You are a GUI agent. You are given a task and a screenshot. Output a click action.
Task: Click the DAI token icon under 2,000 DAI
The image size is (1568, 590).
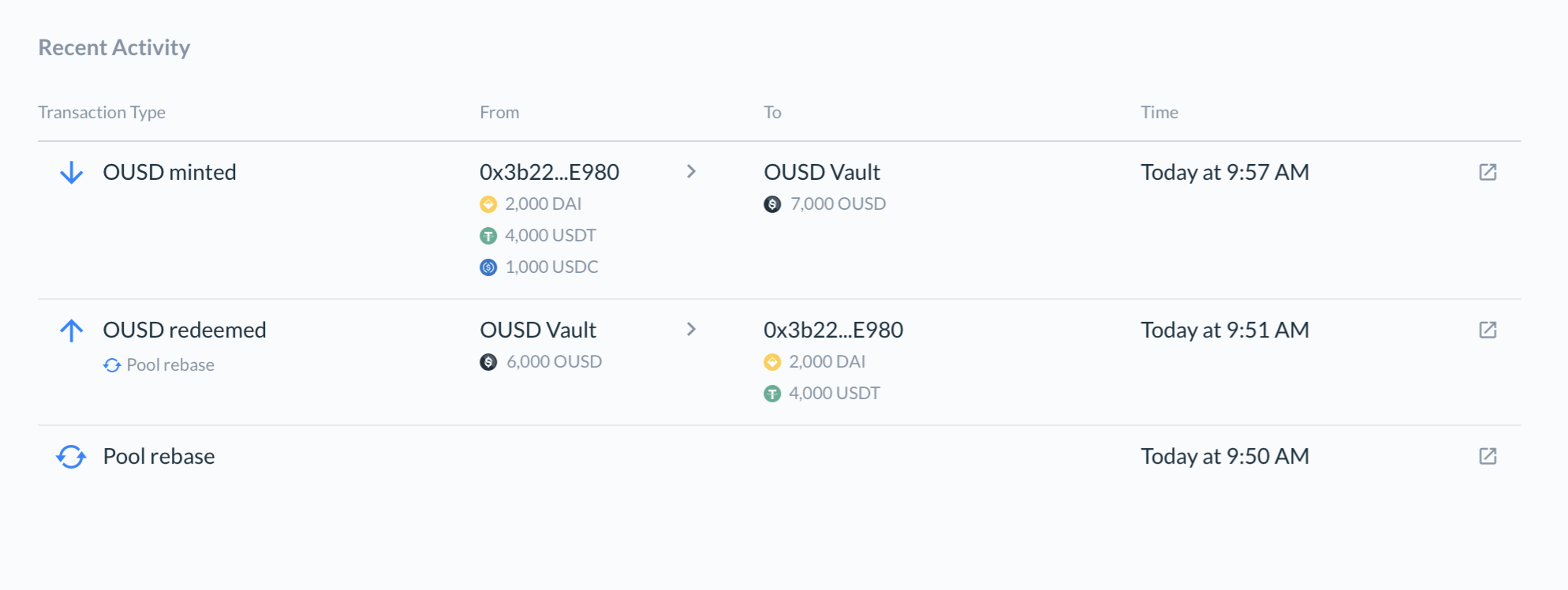[489, 204]
